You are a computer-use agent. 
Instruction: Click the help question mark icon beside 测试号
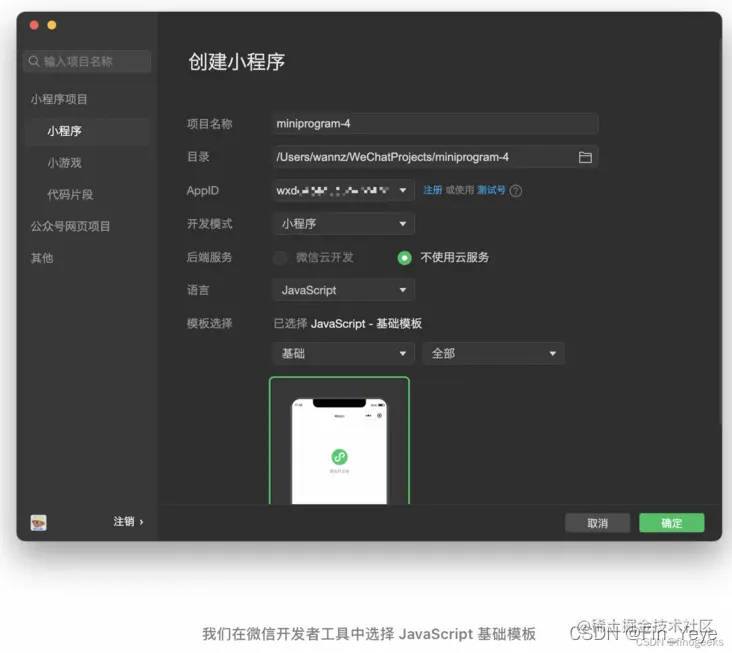coord(515,190)
